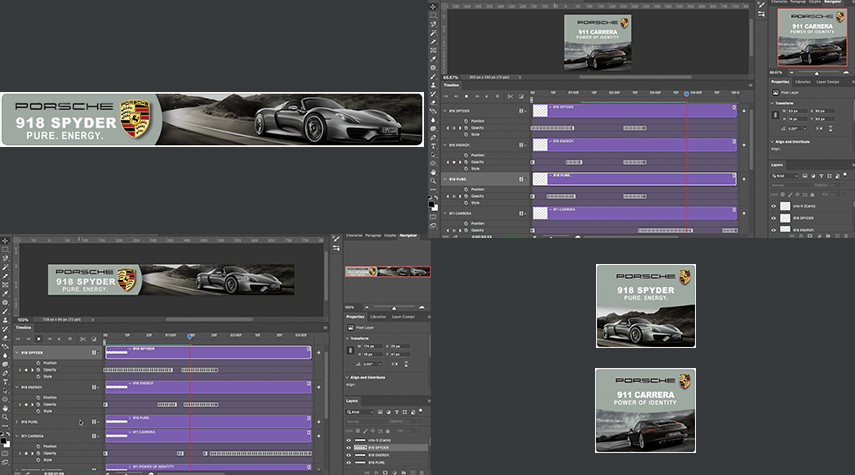Collapse the 918 PURE track in the 911 Carrera timeline

[x=445, y=179]
